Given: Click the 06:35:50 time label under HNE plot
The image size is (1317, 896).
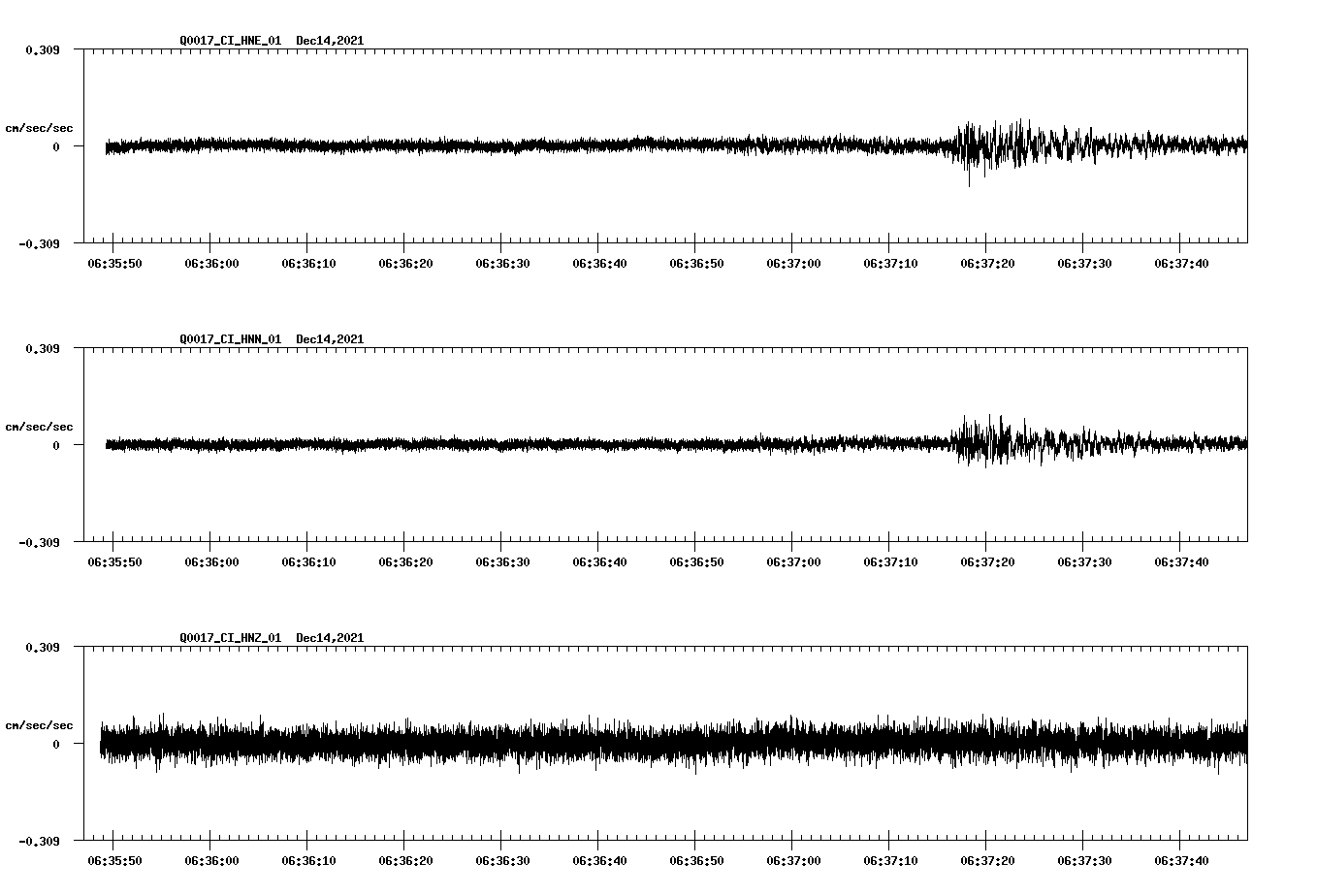Looking at the screenshot, I should point(114,264).
